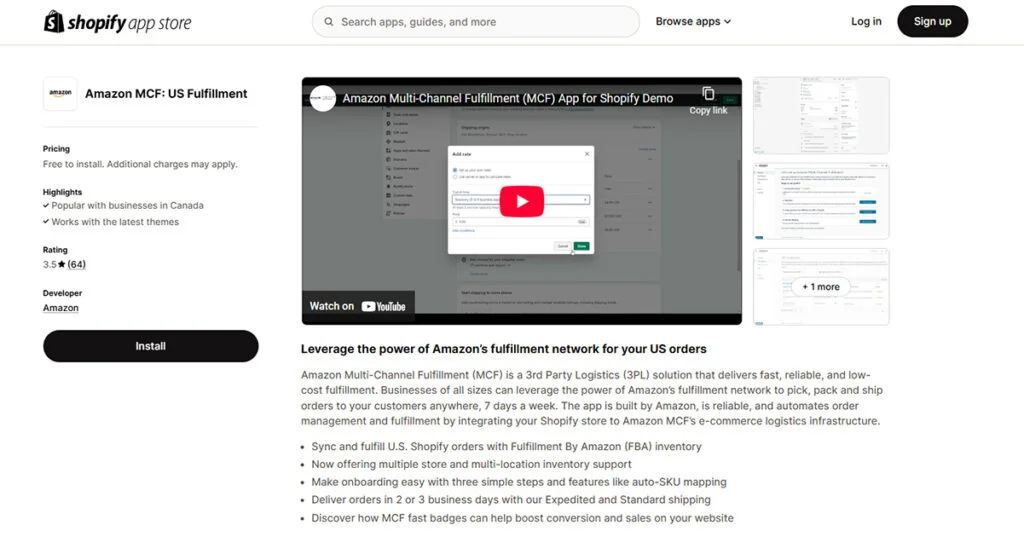Click bullet 'Make onboarding easy' text
Image resolution: width=1024 pixels, height=537 pixels.
pos(519,482)
